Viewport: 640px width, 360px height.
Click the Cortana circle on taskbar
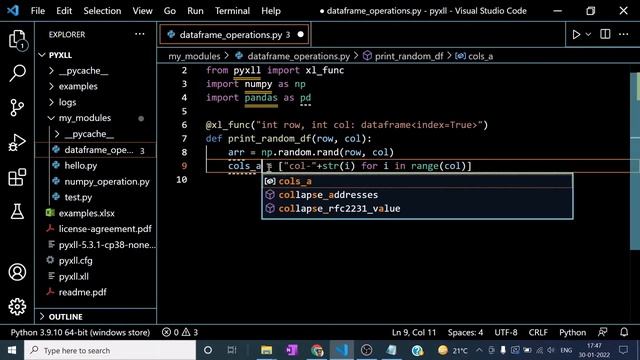click(x=208, y=350)
